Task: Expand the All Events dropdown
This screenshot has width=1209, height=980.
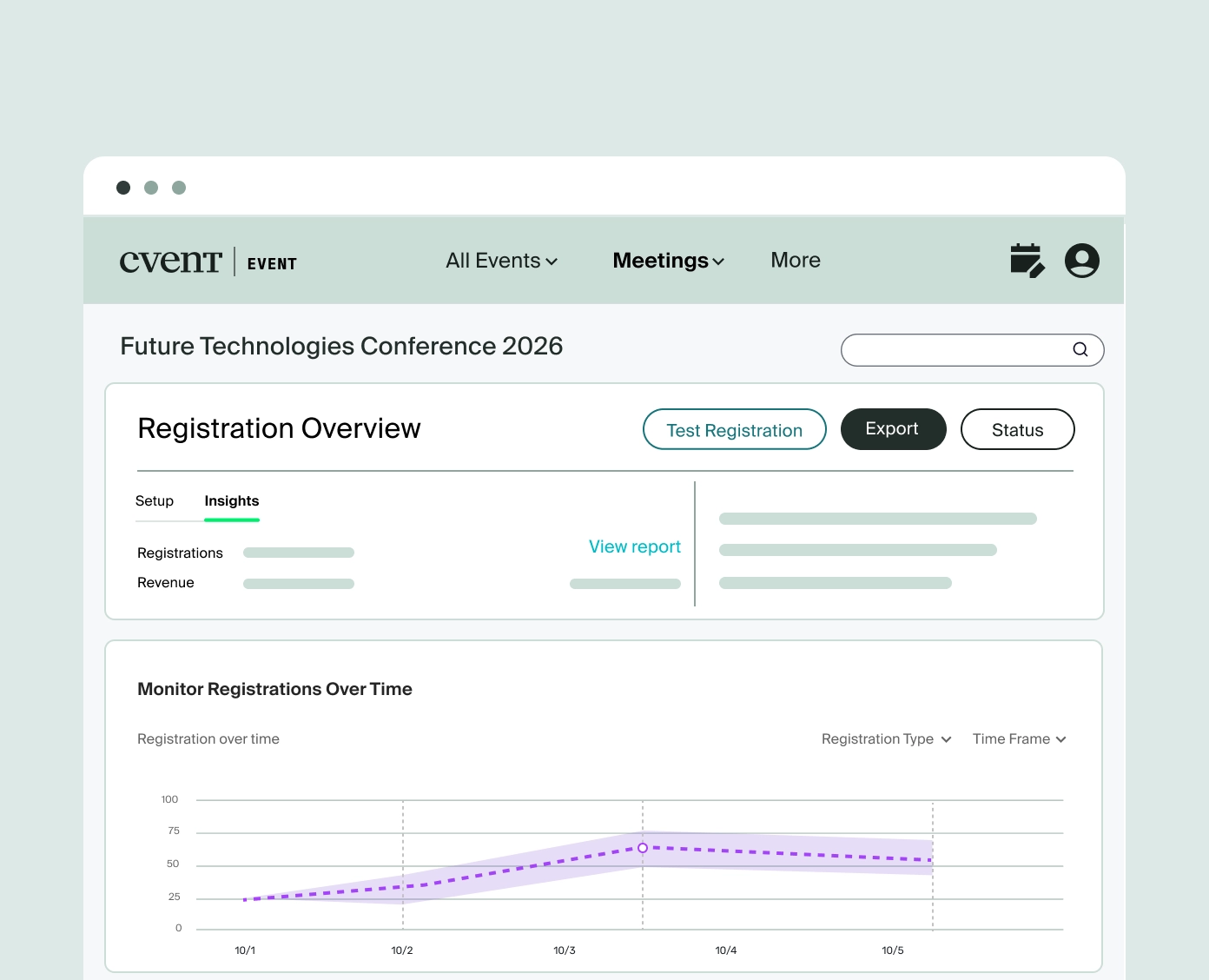Action: (502, 261)
